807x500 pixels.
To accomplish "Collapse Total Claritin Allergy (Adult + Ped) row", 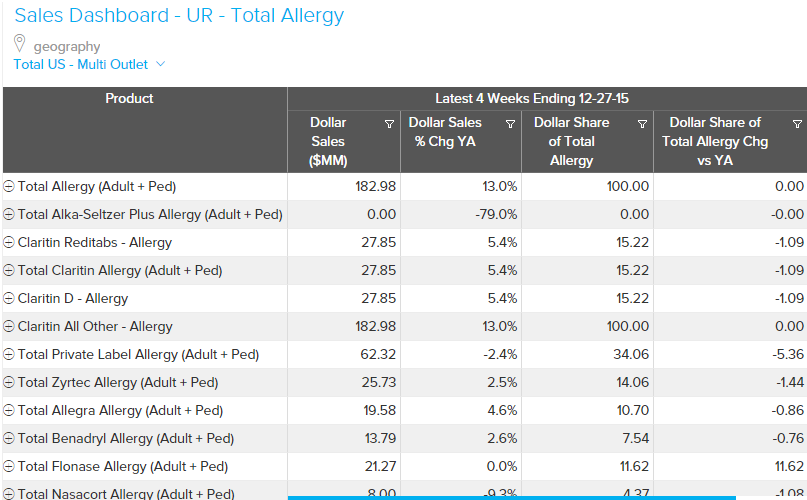I will (x=9, y=271).
